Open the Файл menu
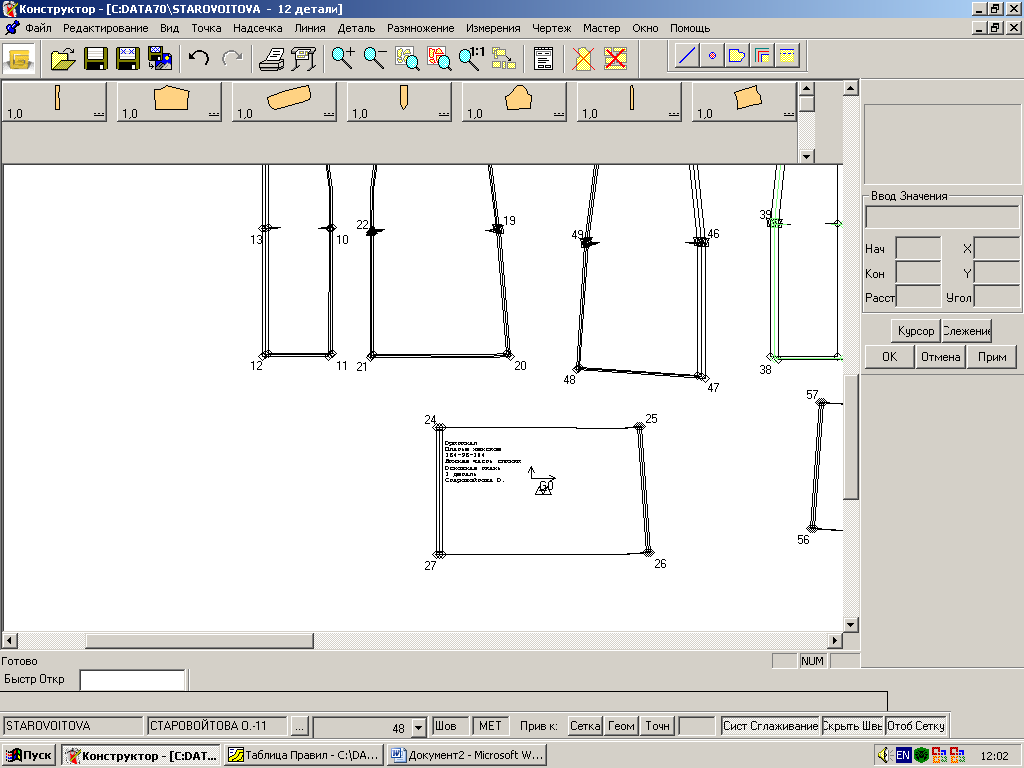The height and width of the screenshot is (768, 1024). 39,28
